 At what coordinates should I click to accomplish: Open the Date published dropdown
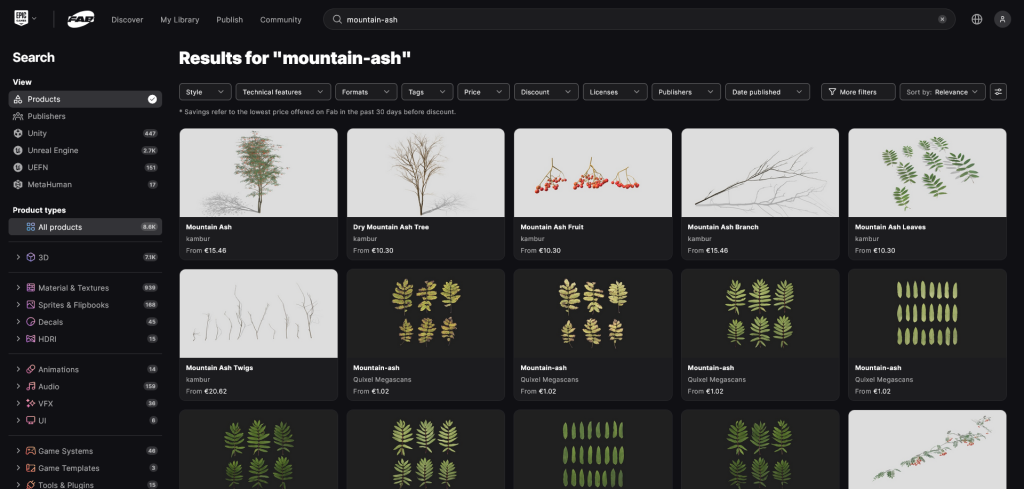point(767,92)
